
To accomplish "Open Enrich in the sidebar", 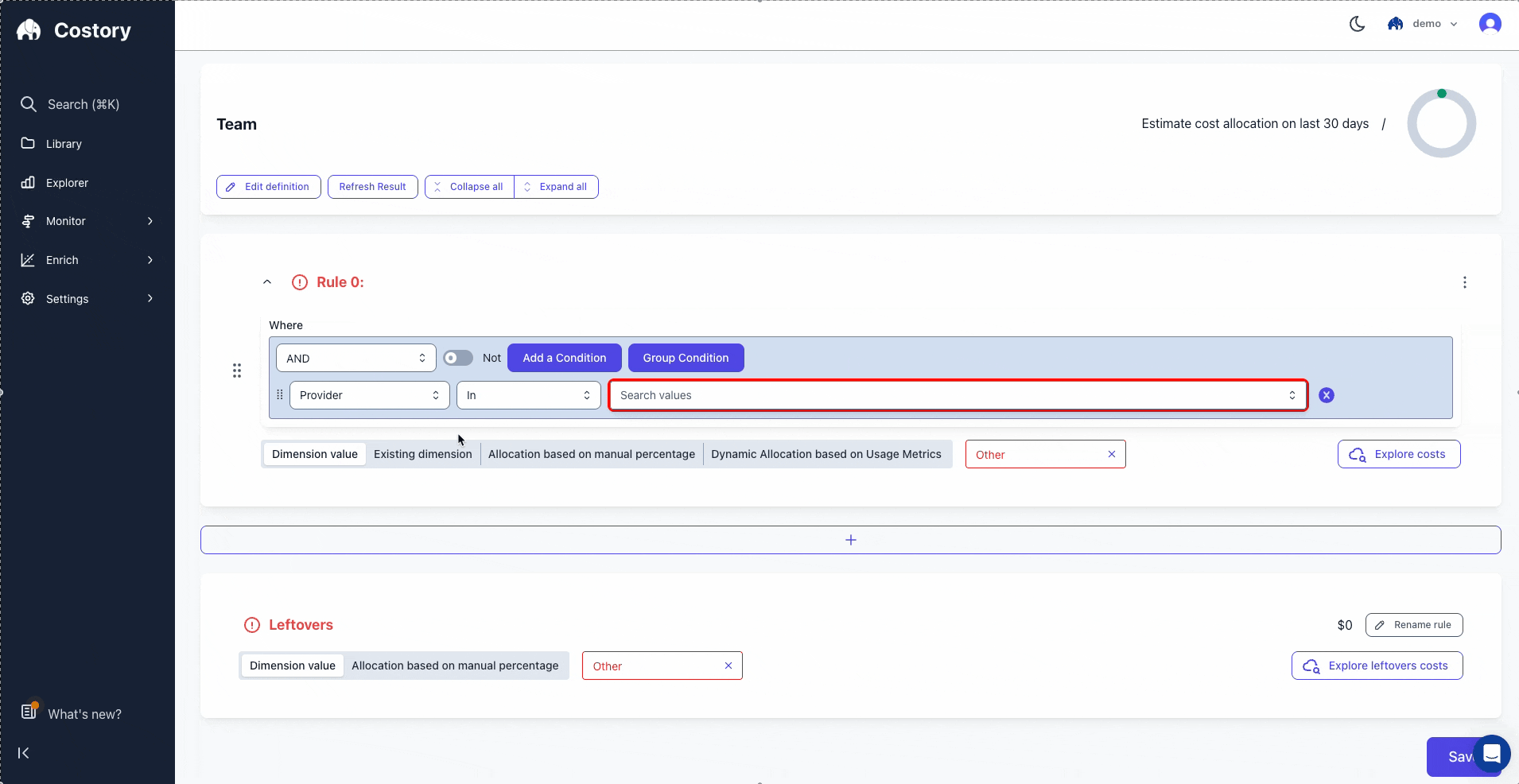I will 62,259.
